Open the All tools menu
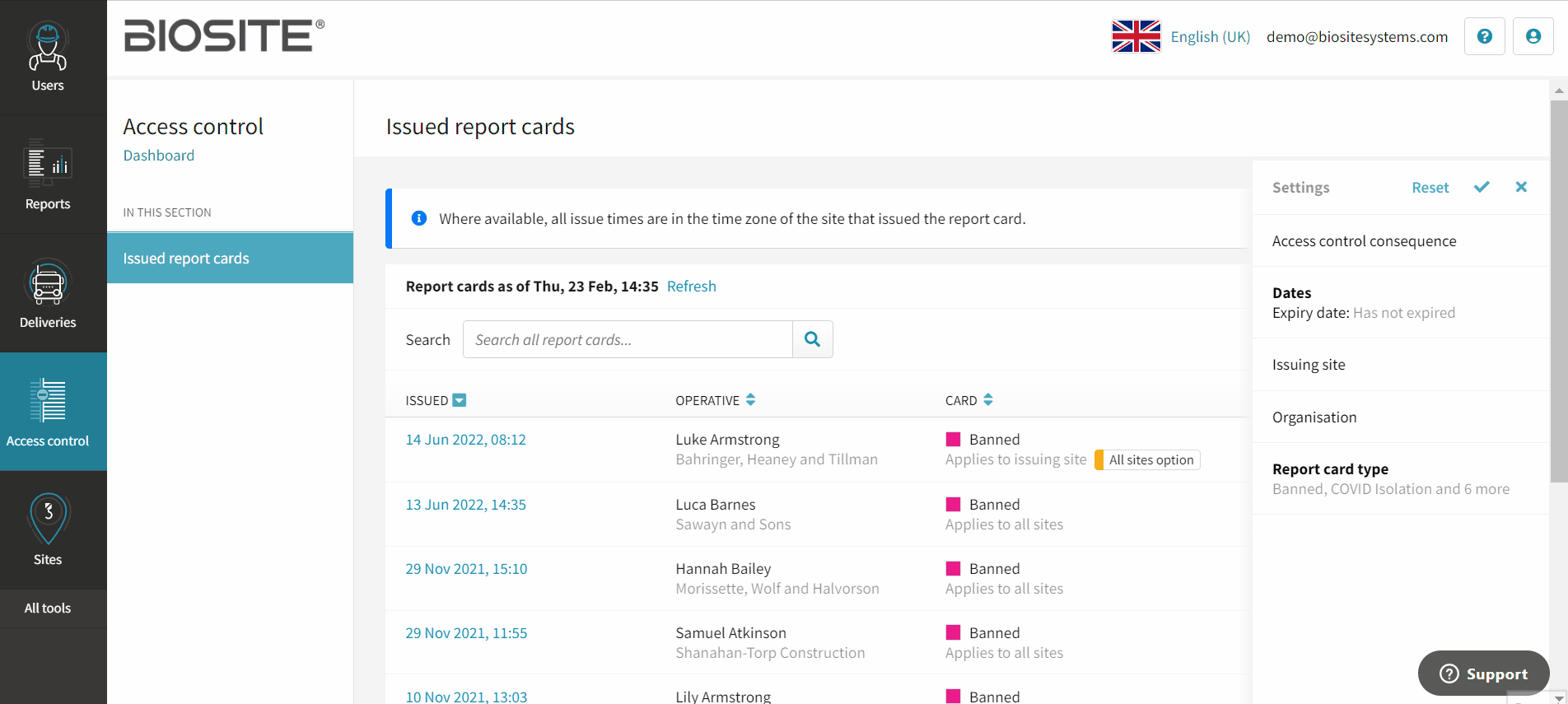 (48, 608)
